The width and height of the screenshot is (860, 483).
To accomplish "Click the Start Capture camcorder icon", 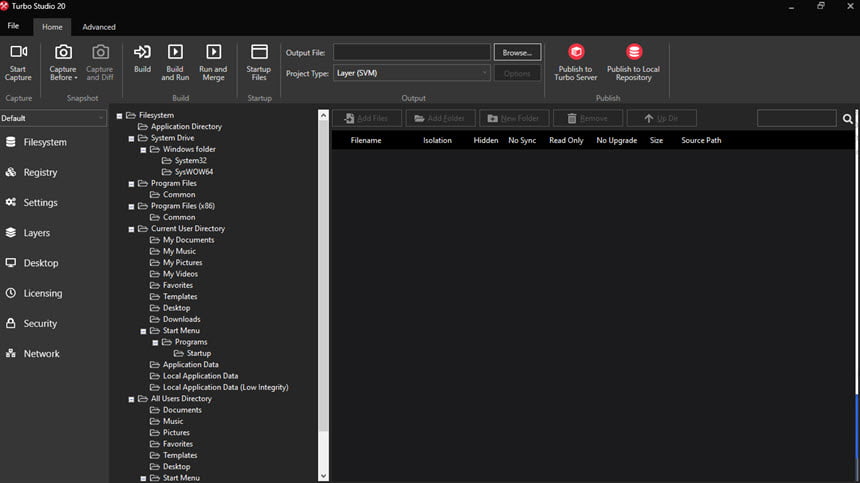I will tap(19, 52).
